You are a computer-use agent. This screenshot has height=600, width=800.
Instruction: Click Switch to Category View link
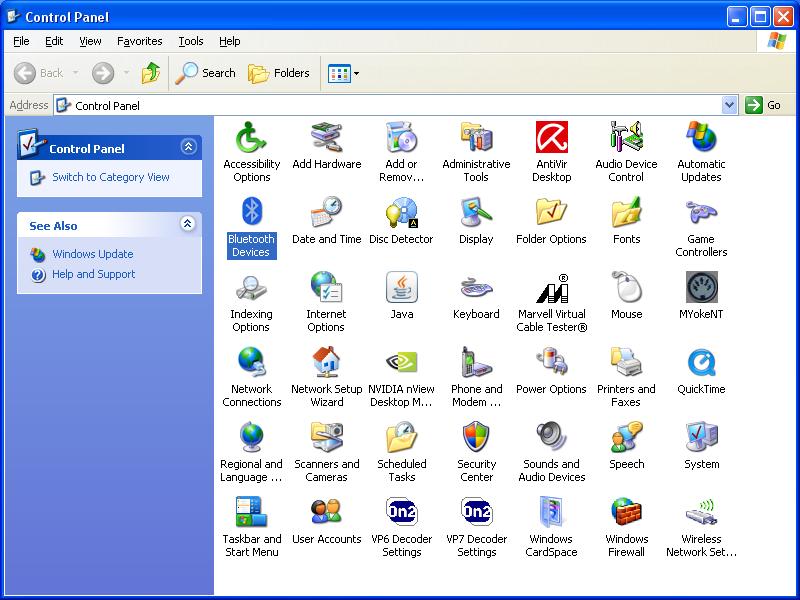(111, 177)
